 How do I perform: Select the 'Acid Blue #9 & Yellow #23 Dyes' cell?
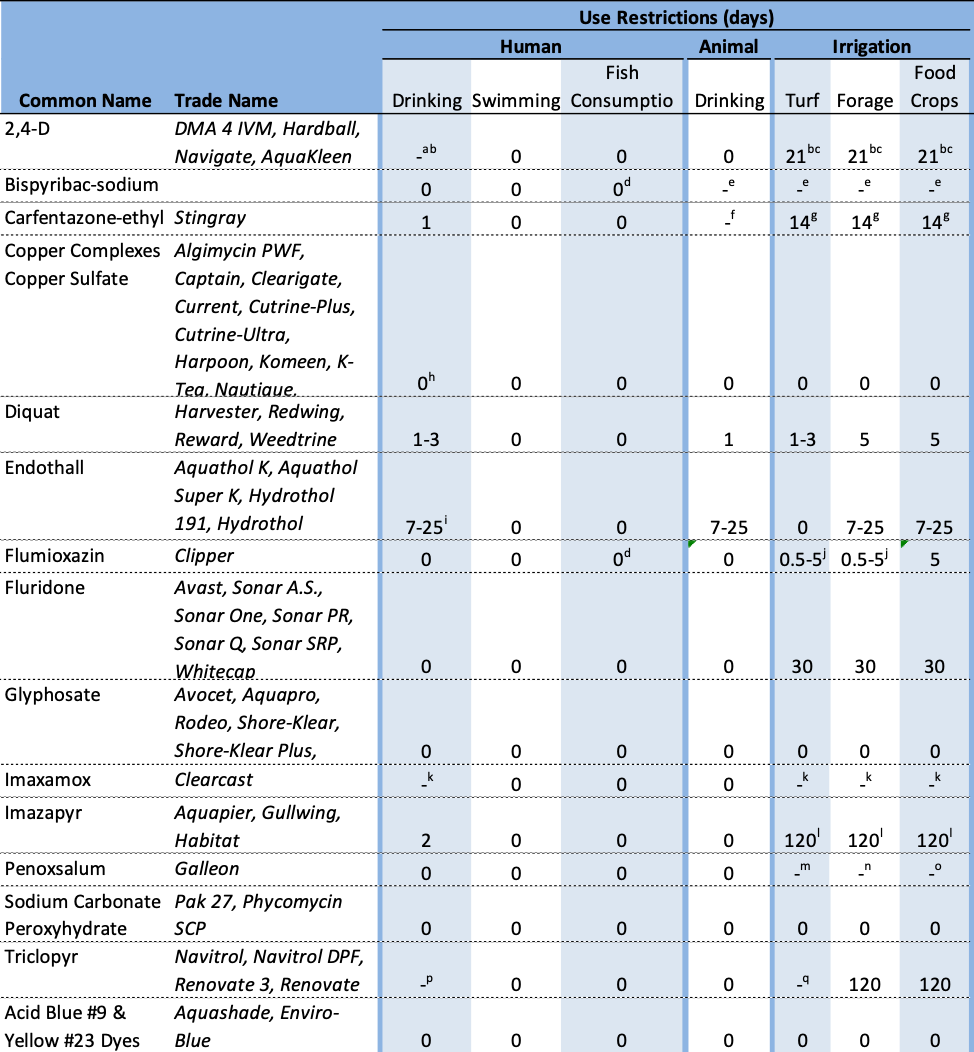click(x=72, y=1027)
